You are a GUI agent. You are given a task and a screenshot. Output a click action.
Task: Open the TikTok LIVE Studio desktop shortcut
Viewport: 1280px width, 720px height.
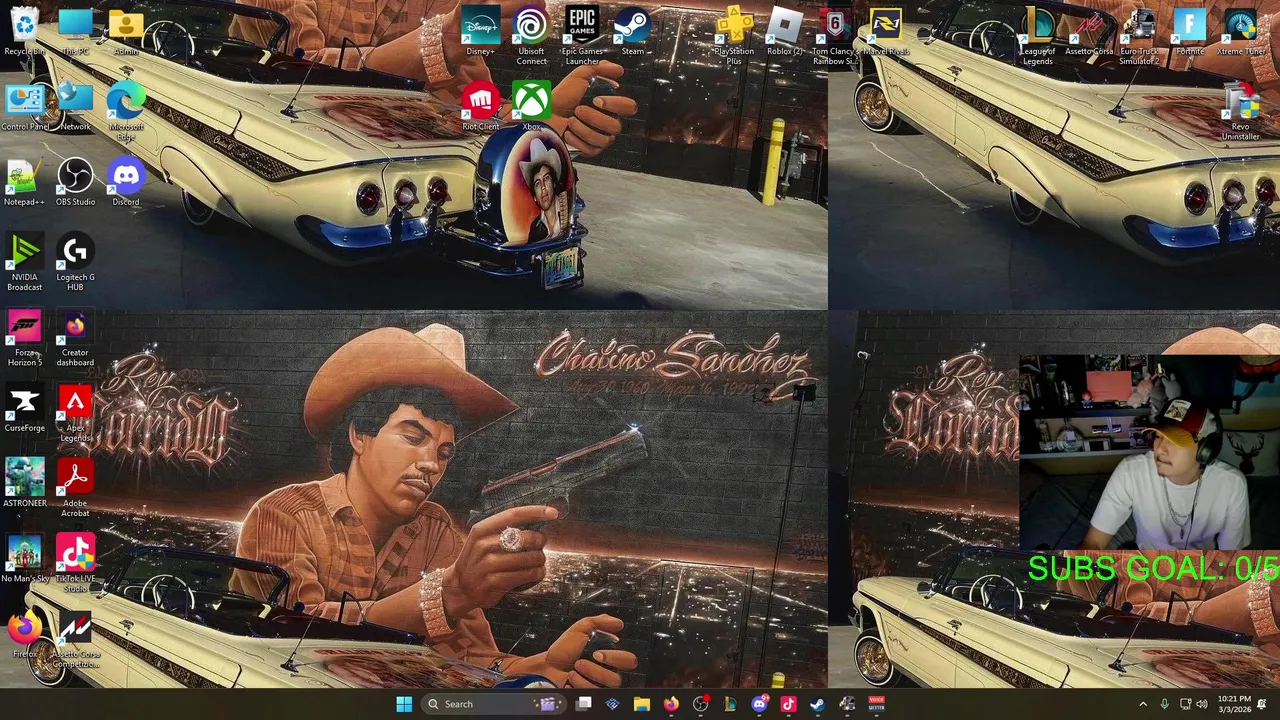point(75,565)
